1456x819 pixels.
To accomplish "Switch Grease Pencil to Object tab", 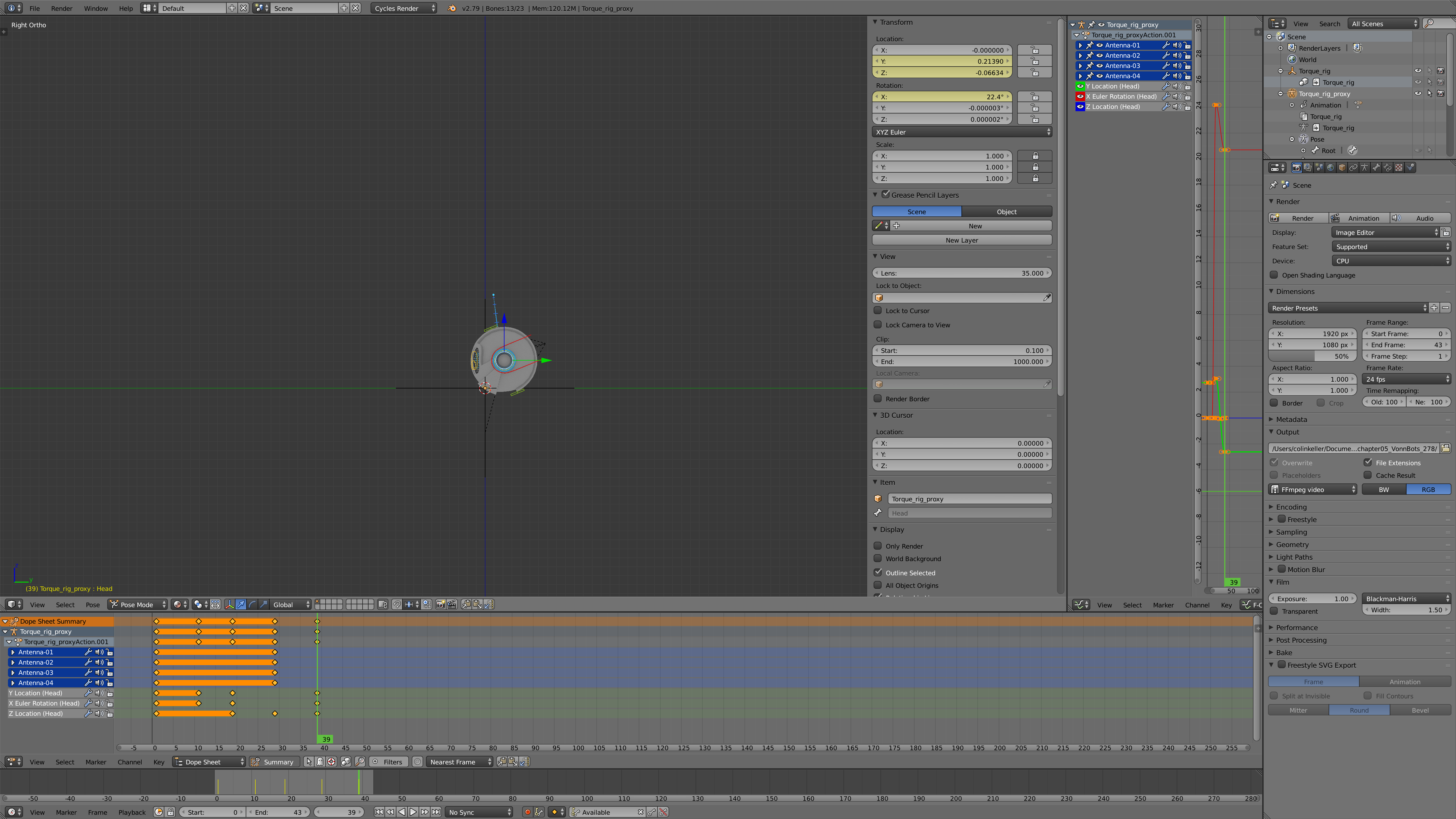I will click(1006, 211).
